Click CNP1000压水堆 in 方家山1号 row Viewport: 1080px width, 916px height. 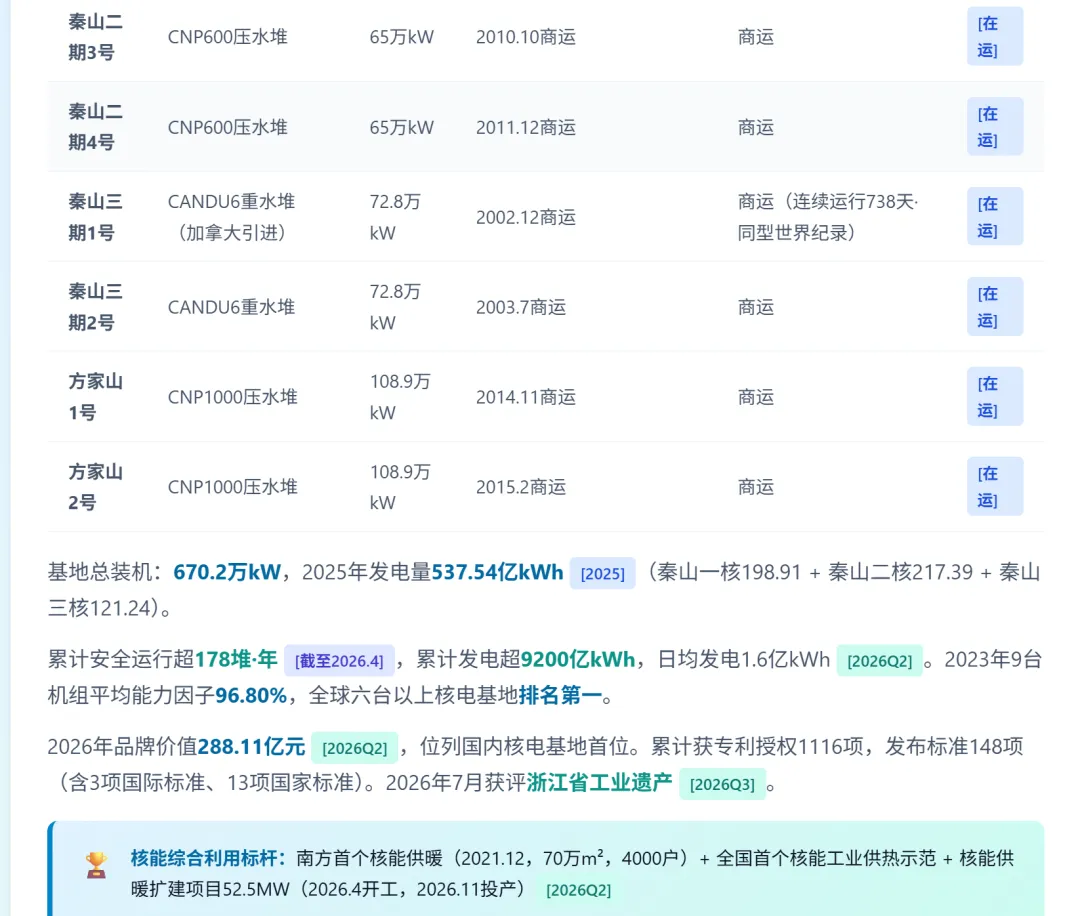(x=233, y=397)
